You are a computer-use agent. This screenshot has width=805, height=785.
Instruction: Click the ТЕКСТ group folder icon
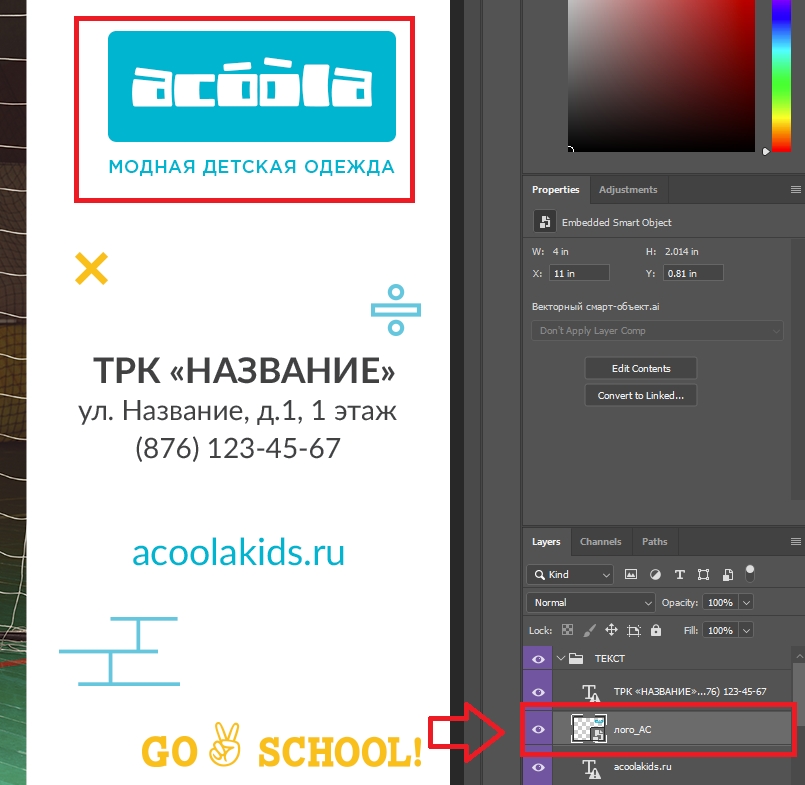coord(576,658)
